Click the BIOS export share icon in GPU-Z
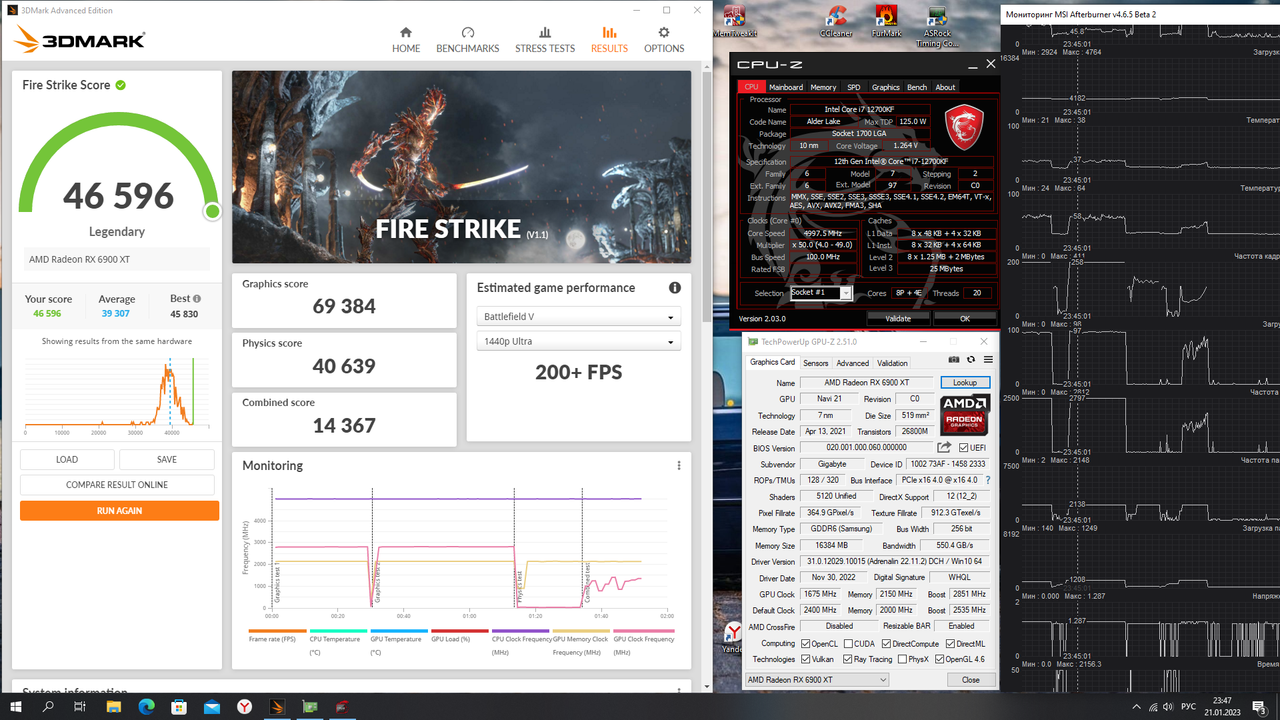Screen dimensions: 1280x720 pos(944,448)
